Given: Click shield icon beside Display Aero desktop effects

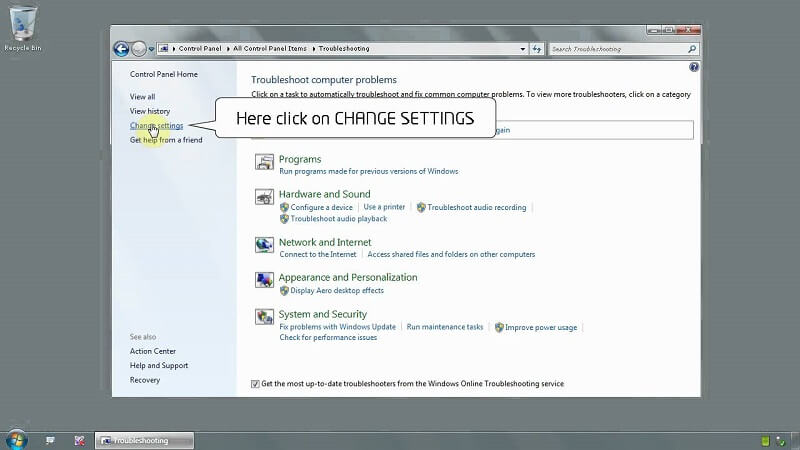Looking at the screenshot, I should point(284,290).
